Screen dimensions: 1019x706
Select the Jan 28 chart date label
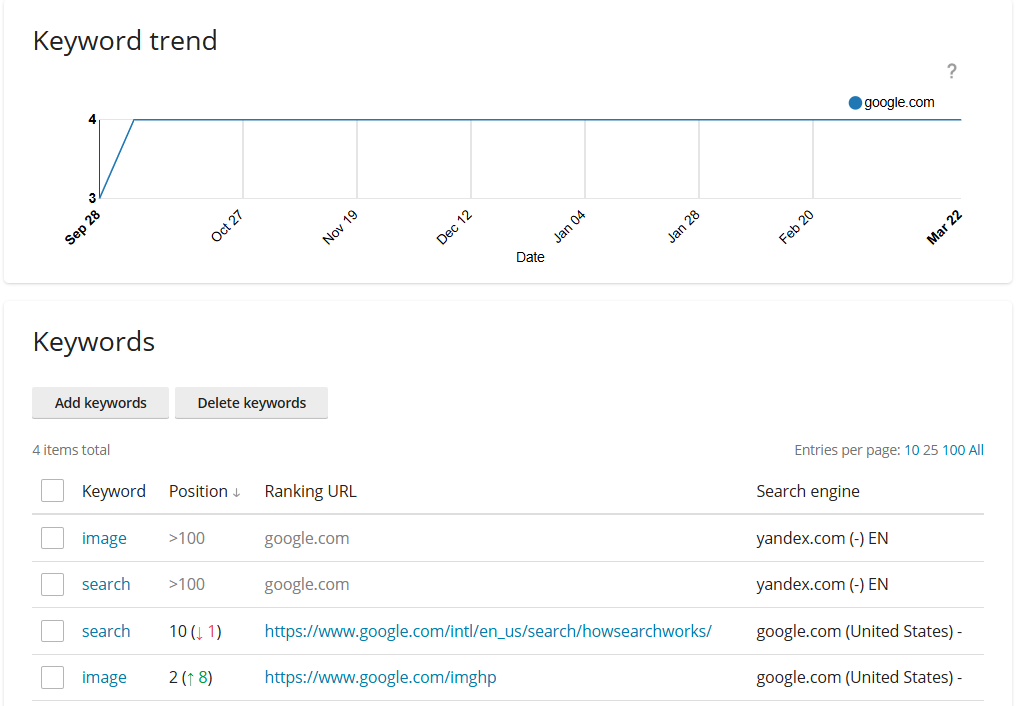(684, 226)
